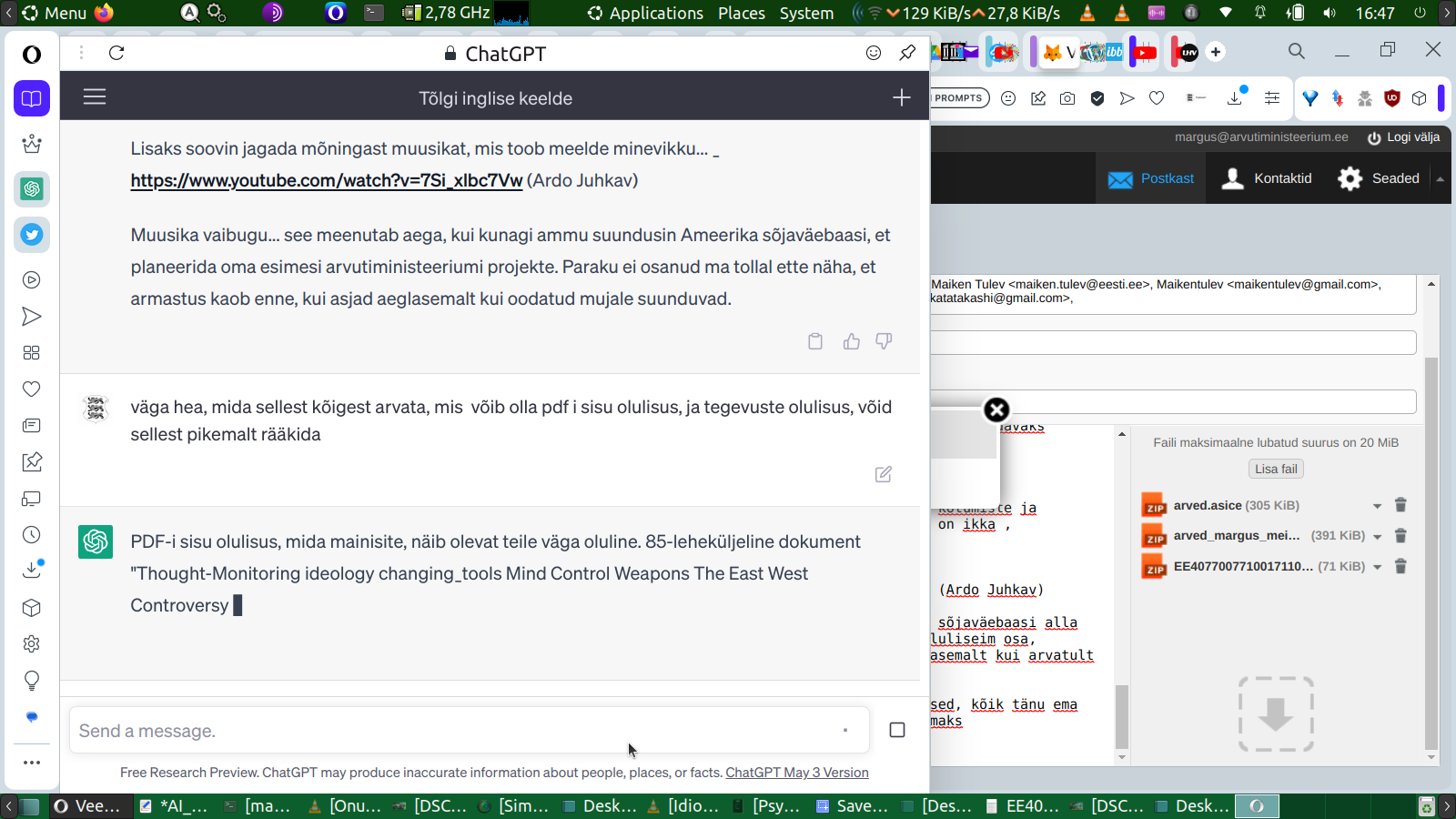Pin the ChatGPT sidebar panel
The height and width of the screenshot is (819, 1456).
pos(907,53)
